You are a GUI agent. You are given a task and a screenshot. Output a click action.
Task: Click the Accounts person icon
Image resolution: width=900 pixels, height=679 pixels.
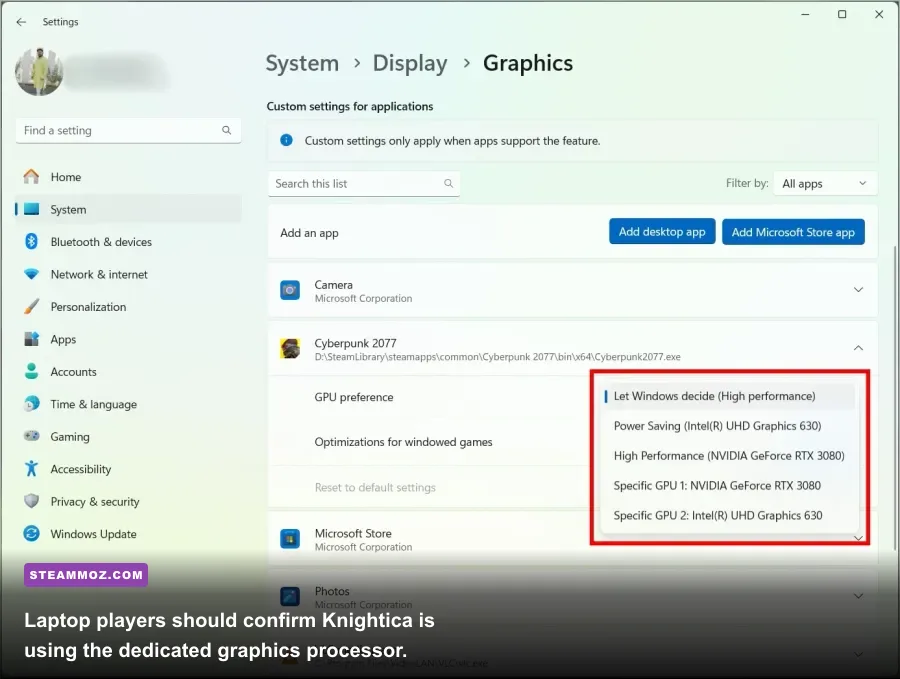coord(32,371)
